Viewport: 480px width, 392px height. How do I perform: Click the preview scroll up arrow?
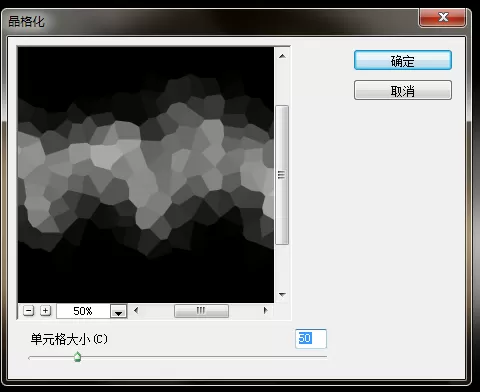coord(282,56)
